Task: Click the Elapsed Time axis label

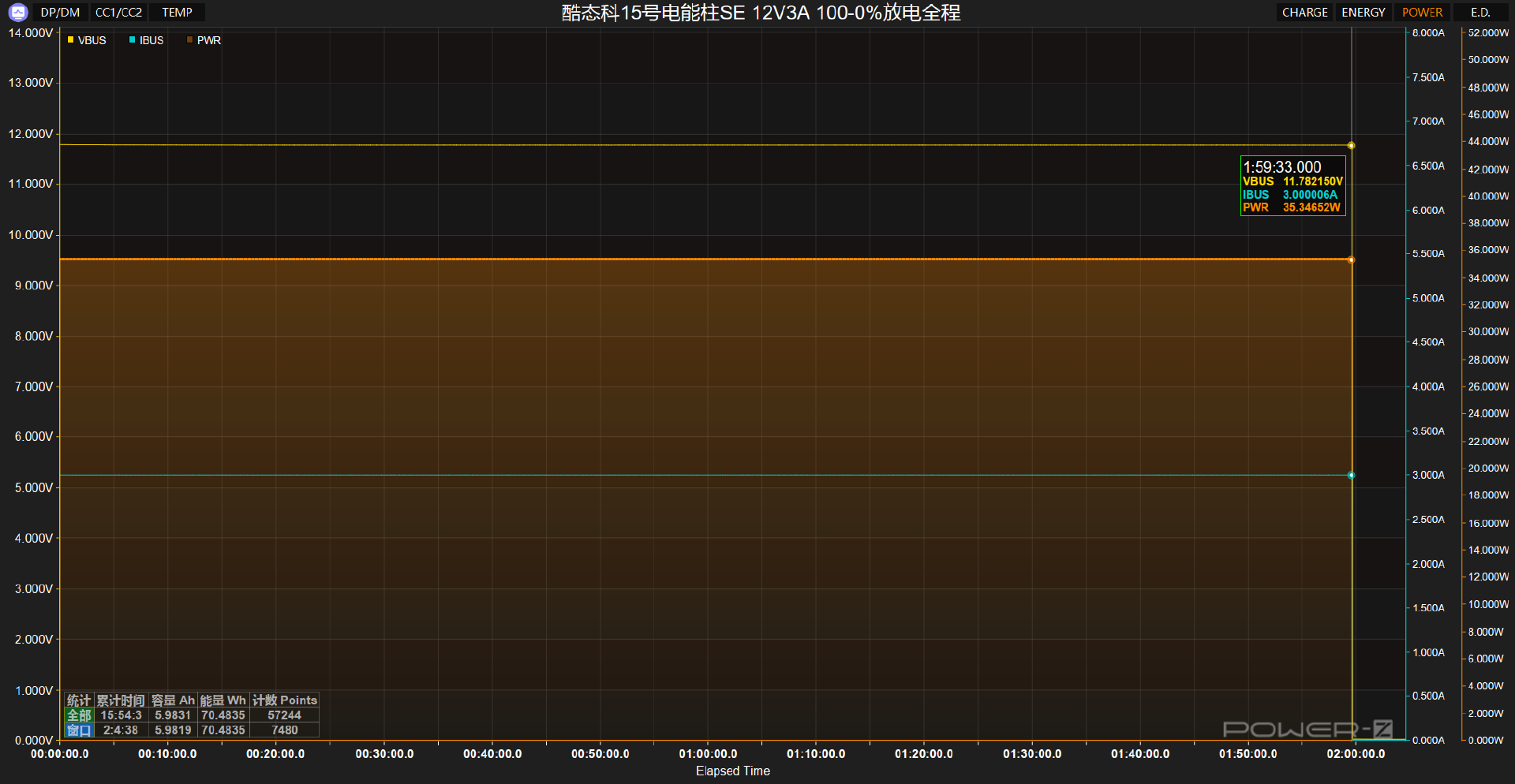Action: tap(732, 771)
